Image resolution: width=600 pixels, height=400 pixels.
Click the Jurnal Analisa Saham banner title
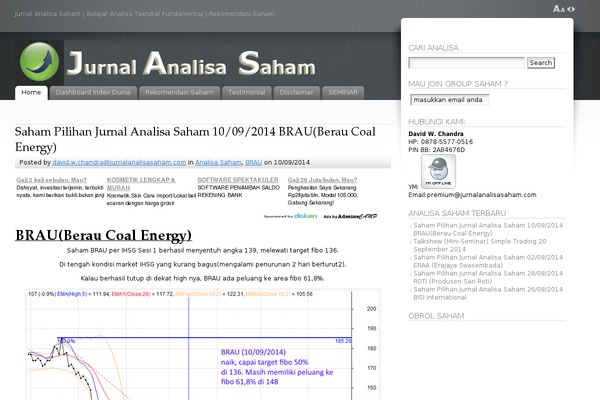[x=191, y=63]
